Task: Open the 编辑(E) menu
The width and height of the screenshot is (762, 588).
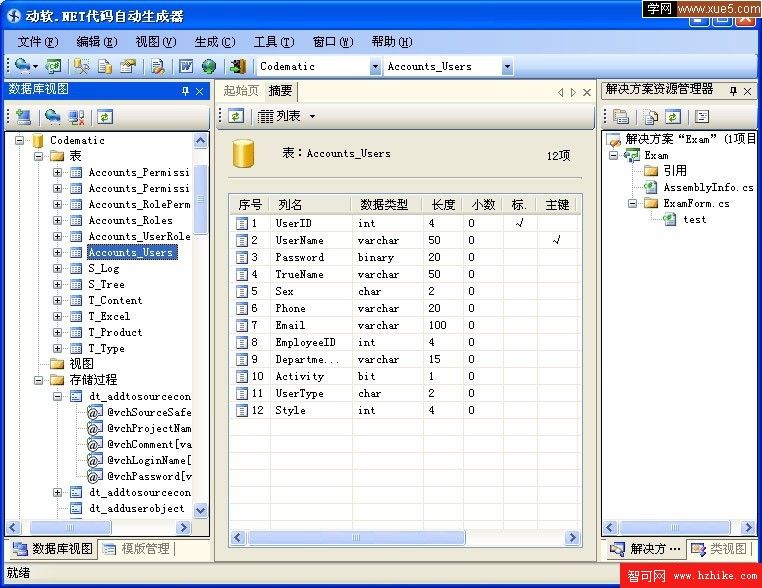Action: pos(97,42)
